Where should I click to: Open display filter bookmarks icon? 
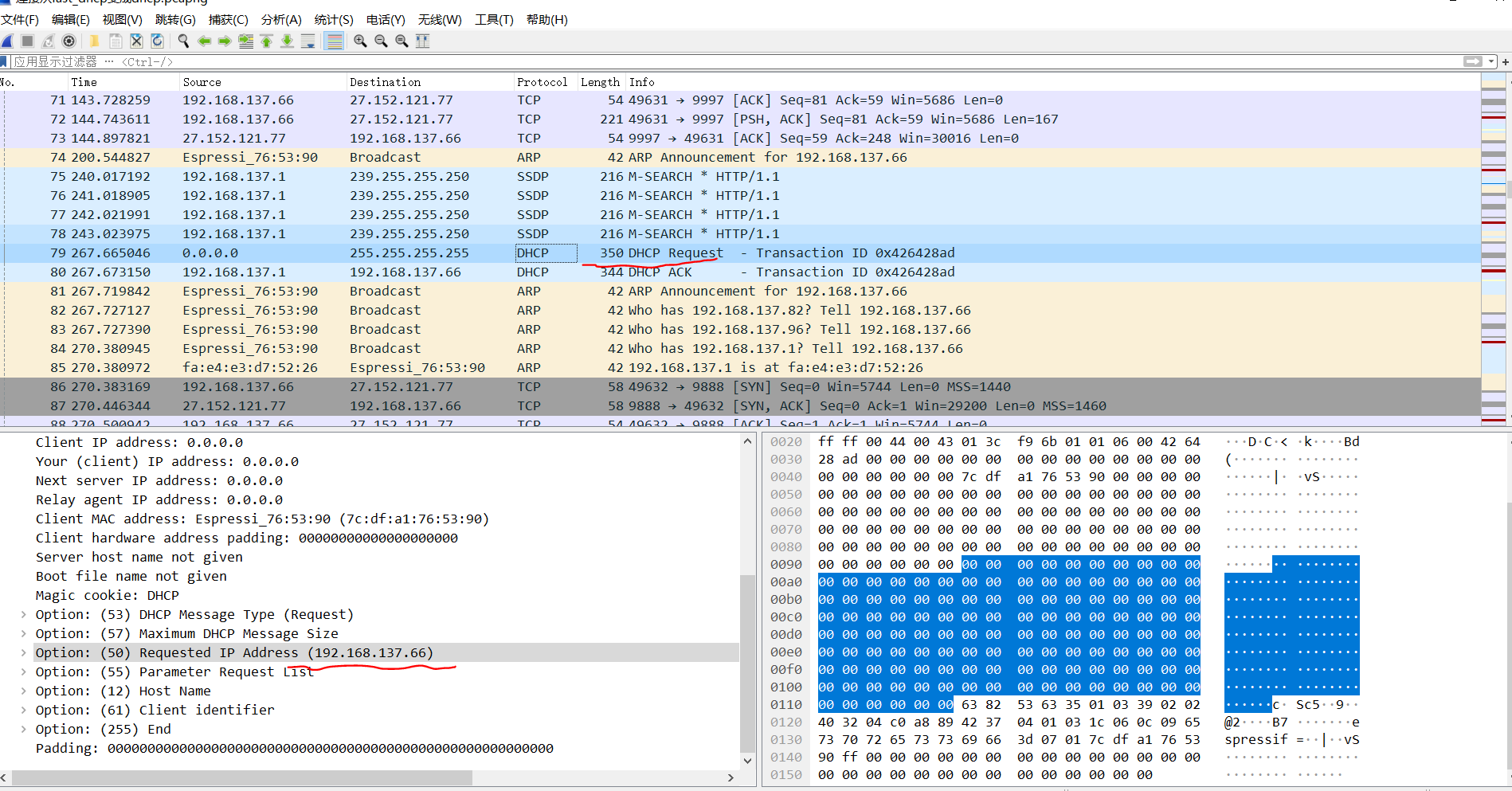coord(4,62)
